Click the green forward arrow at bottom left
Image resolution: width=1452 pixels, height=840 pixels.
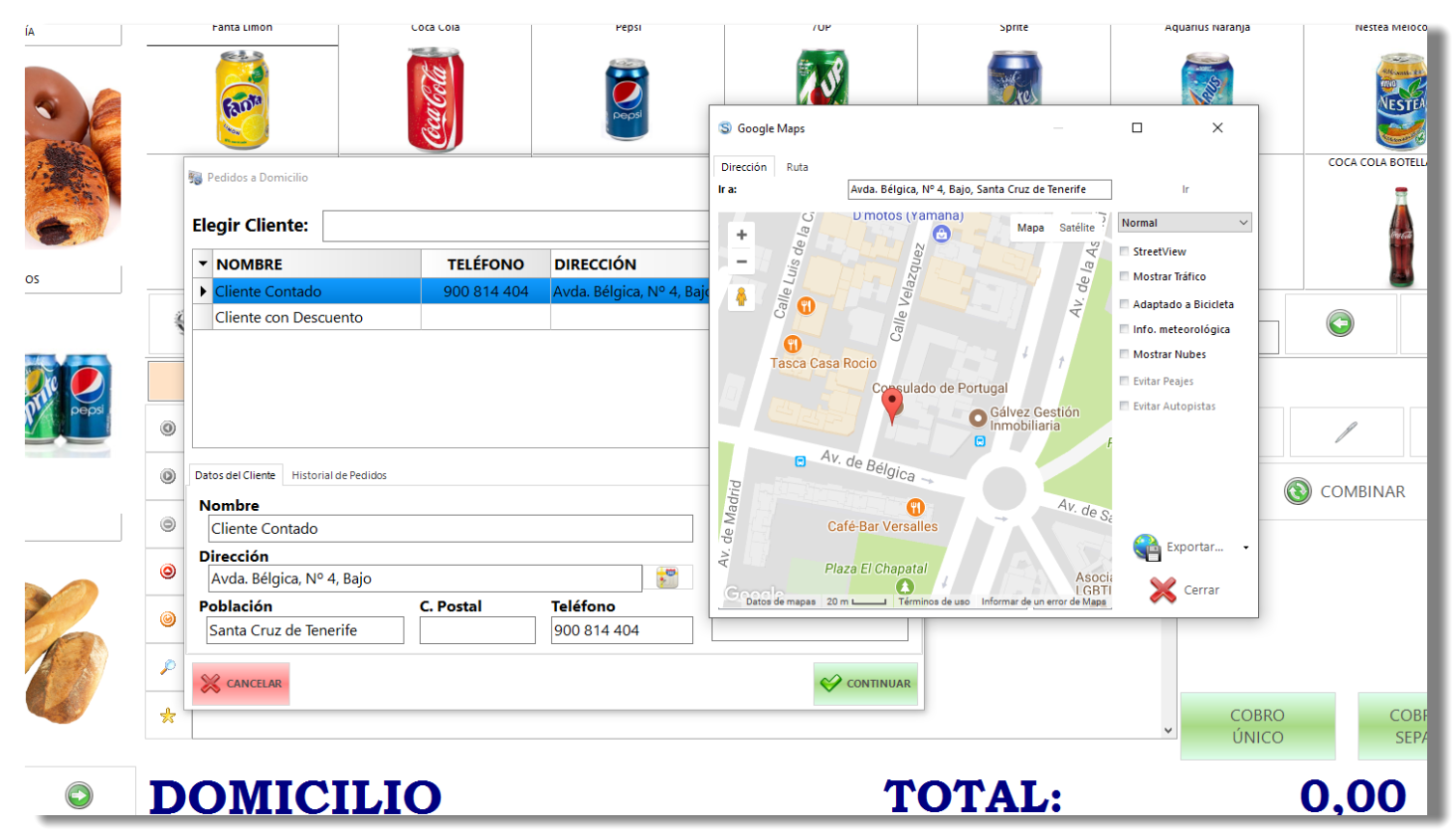click(80, 795)
